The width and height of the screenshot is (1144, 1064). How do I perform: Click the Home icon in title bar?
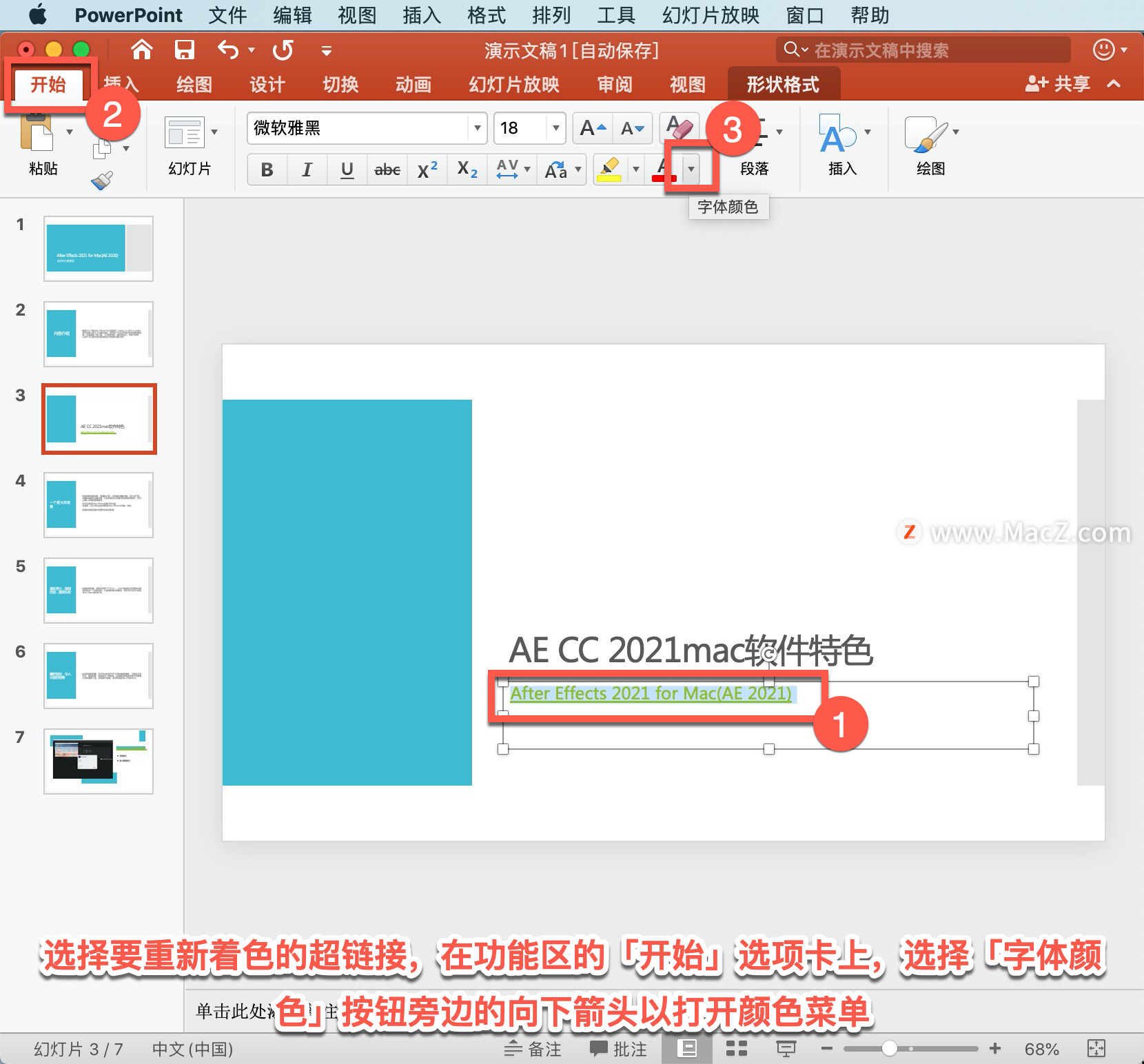tap(142, 50)
